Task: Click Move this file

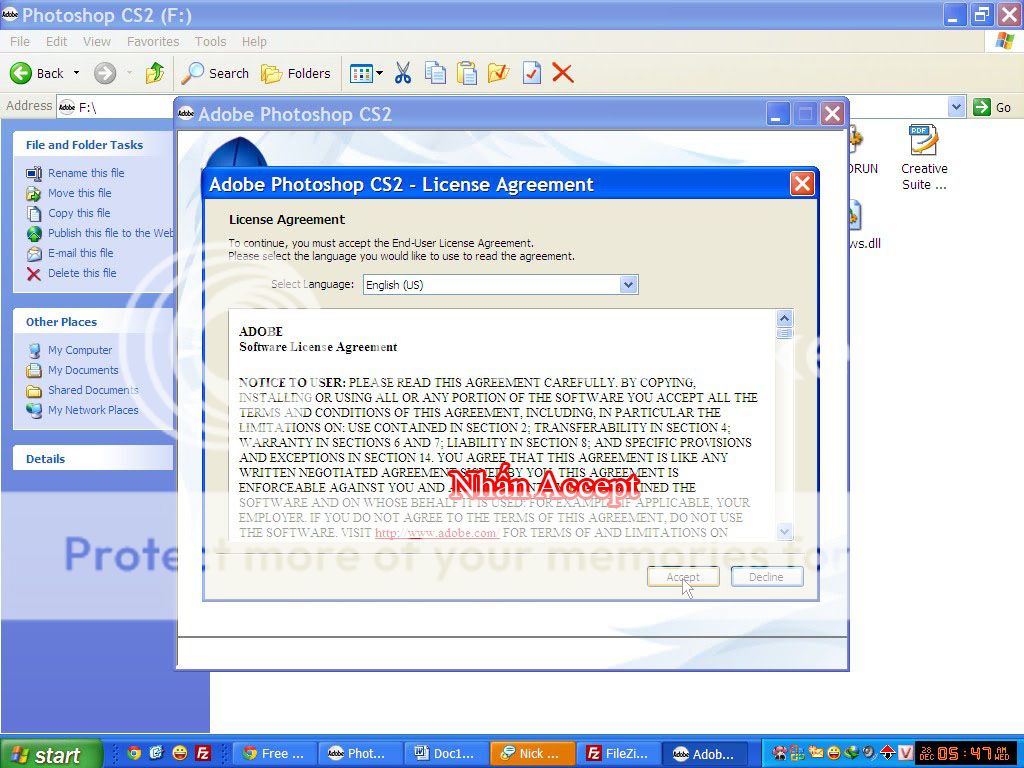Action: click(x=79, y=193)
